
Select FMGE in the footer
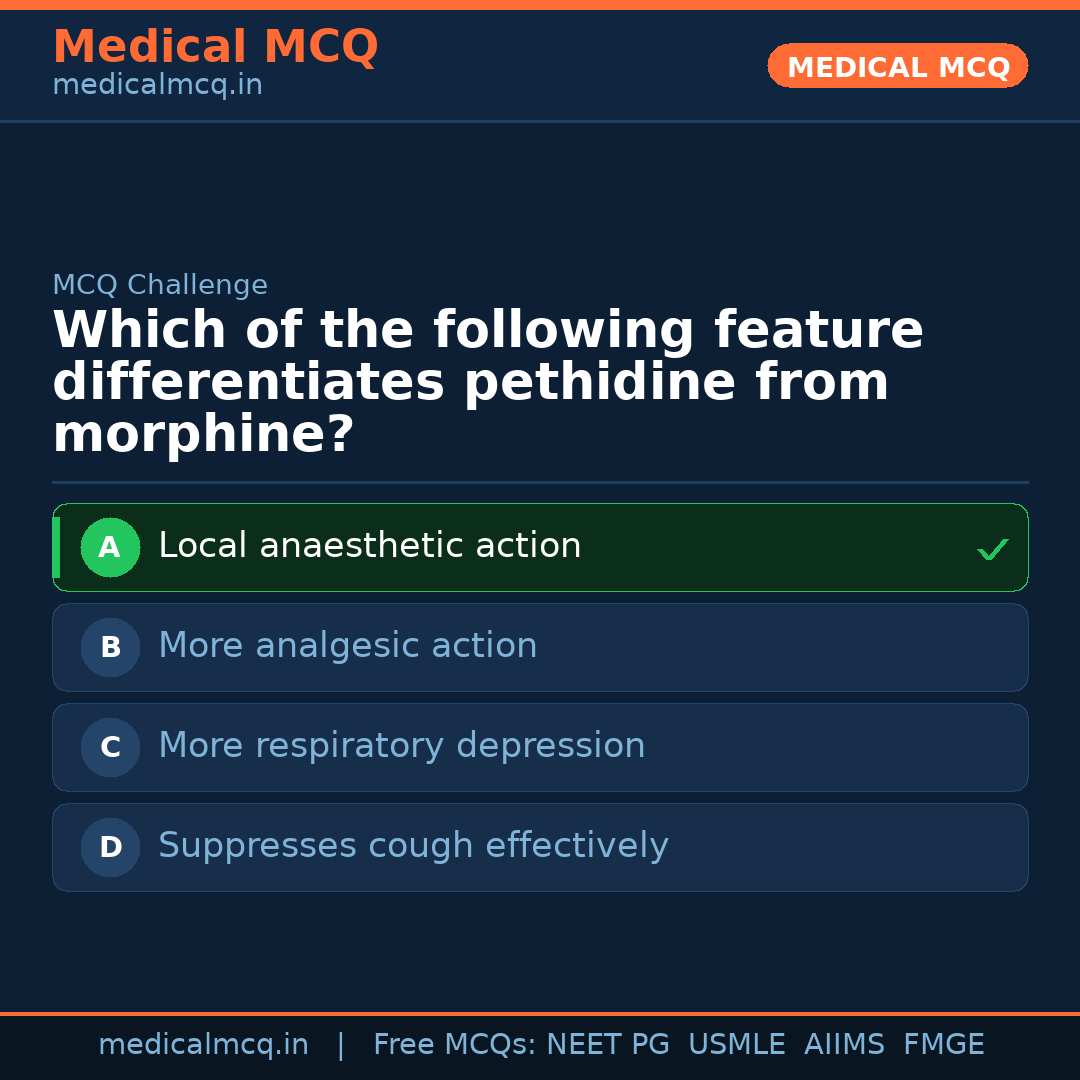[x=943, y=1045]
